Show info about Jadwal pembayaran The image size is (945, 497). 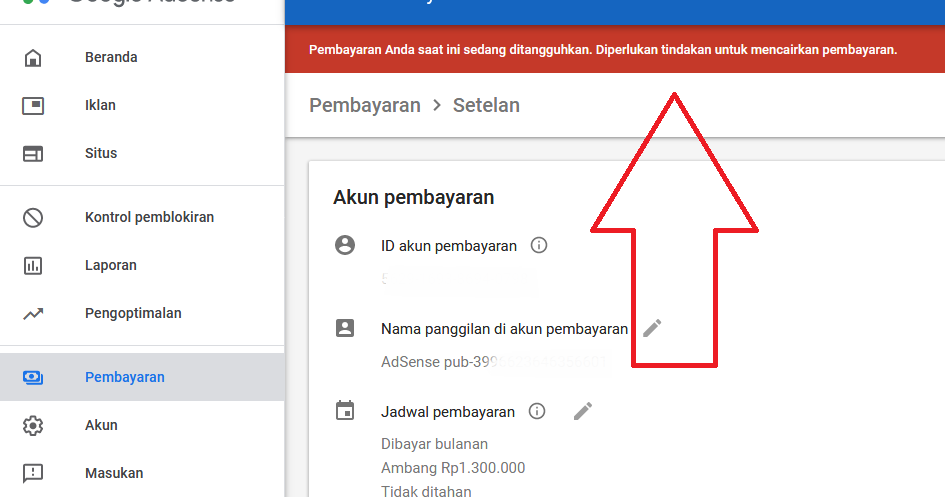point(537,411)
